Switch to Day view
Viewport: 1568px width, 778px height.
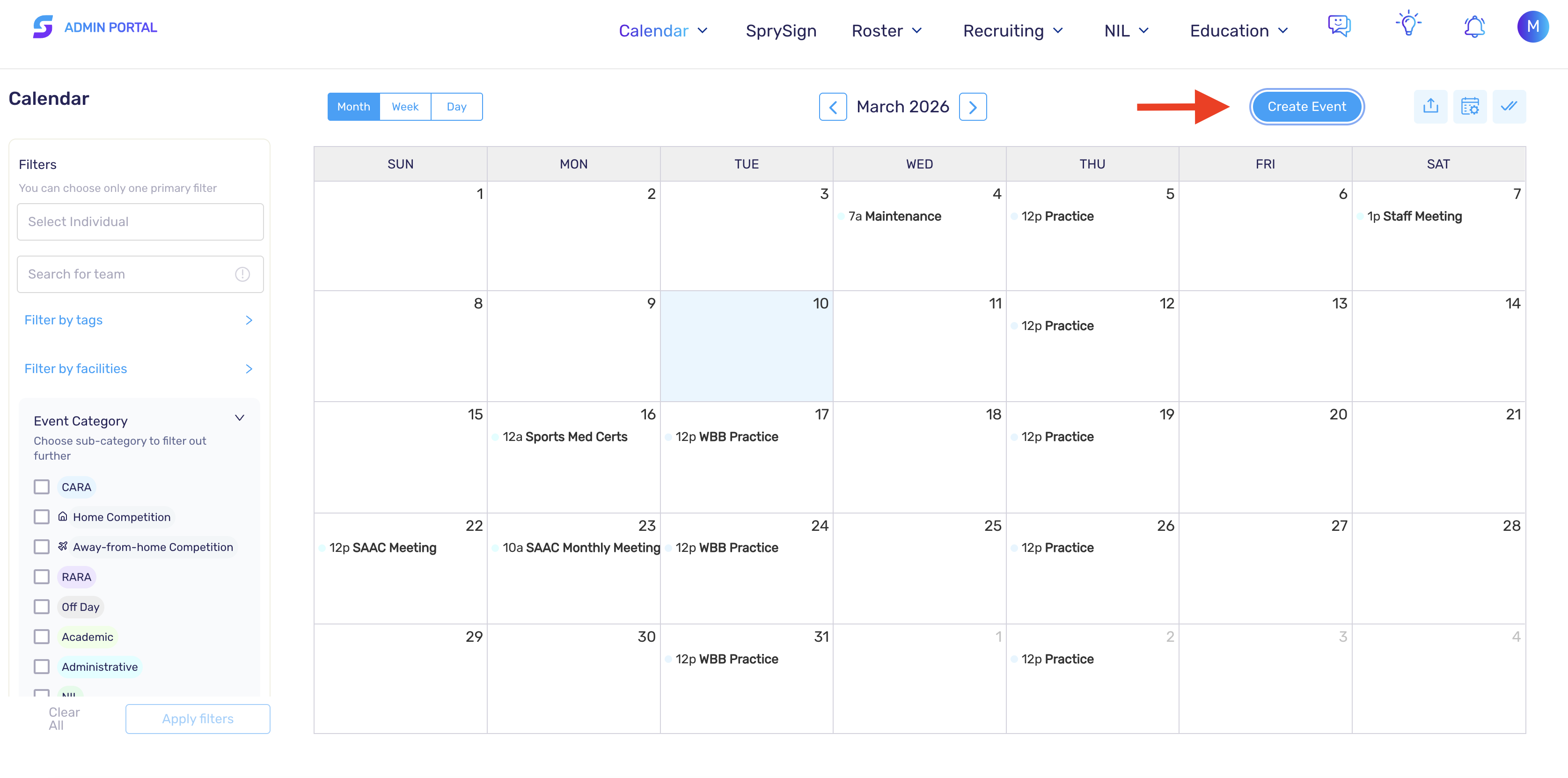pos(456,107)
